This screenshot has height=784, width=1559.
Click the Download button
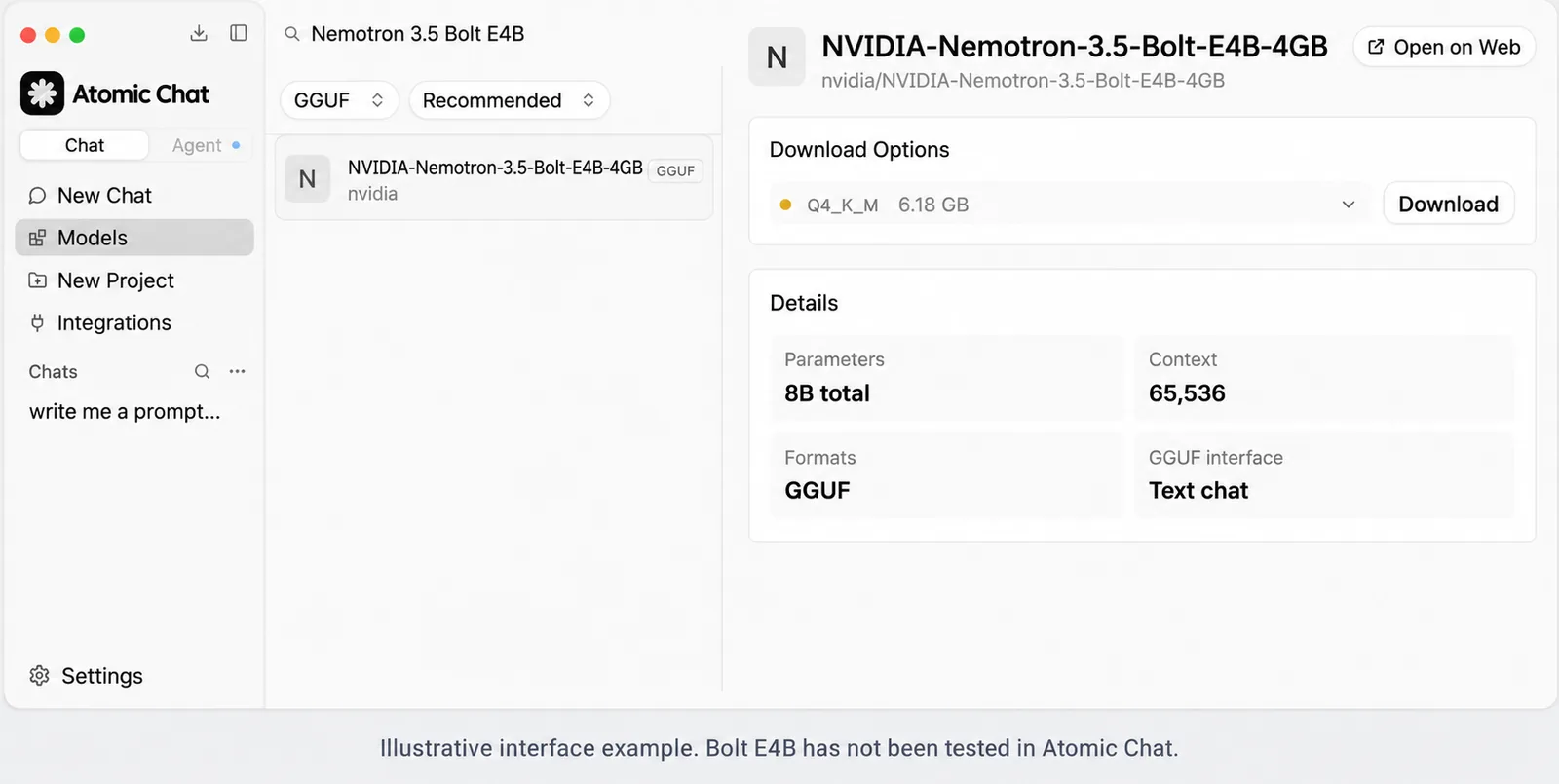tap(1449, 205)
